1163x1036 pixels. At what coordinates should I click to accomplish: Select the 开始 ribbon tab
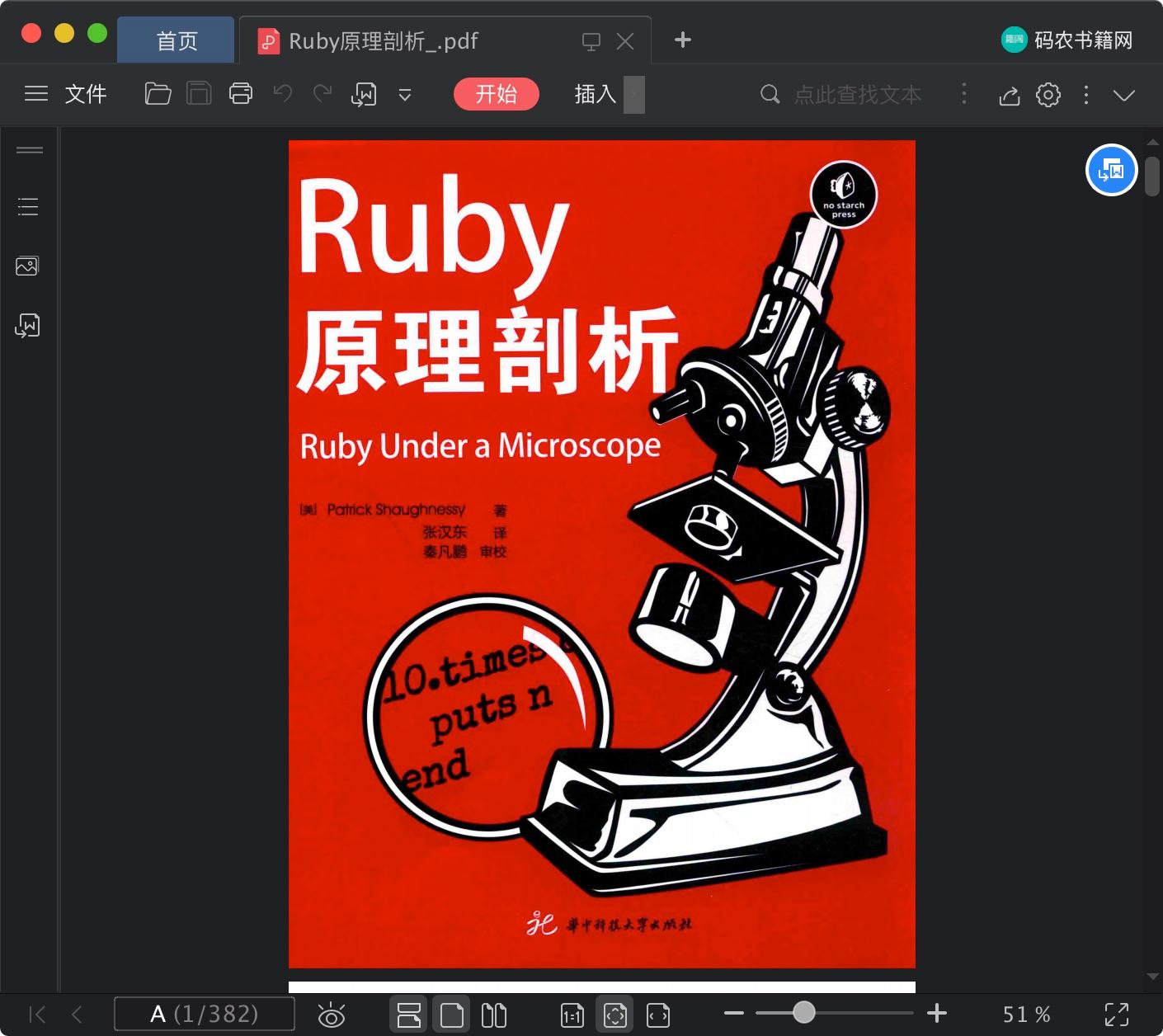497,94
